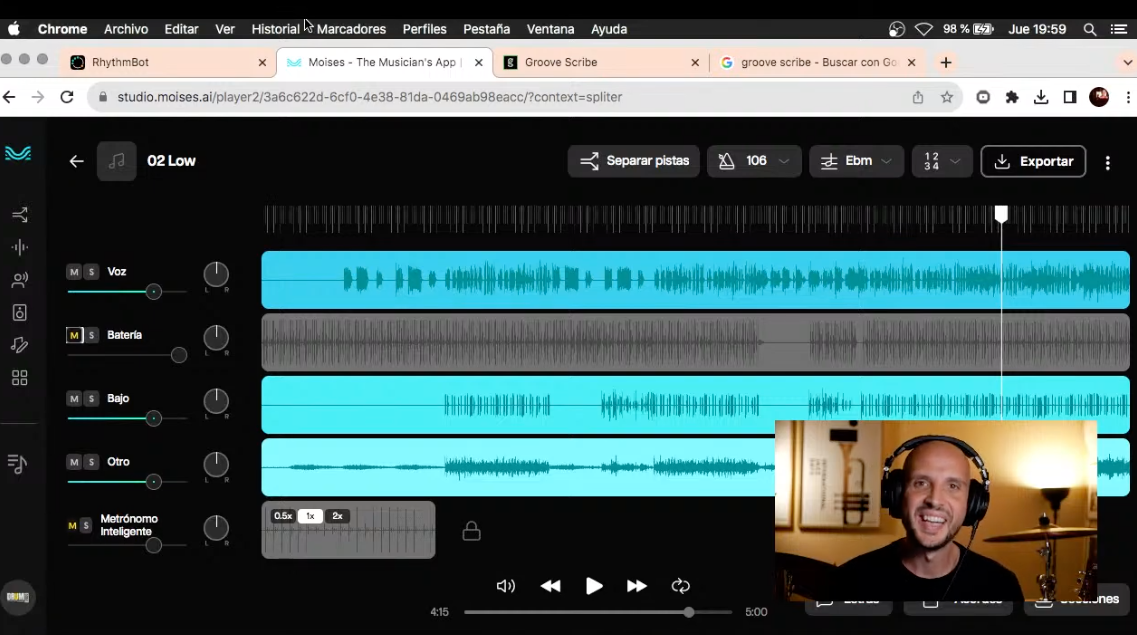
Task: Set metronome to 2x
Action: pos(337,516)
